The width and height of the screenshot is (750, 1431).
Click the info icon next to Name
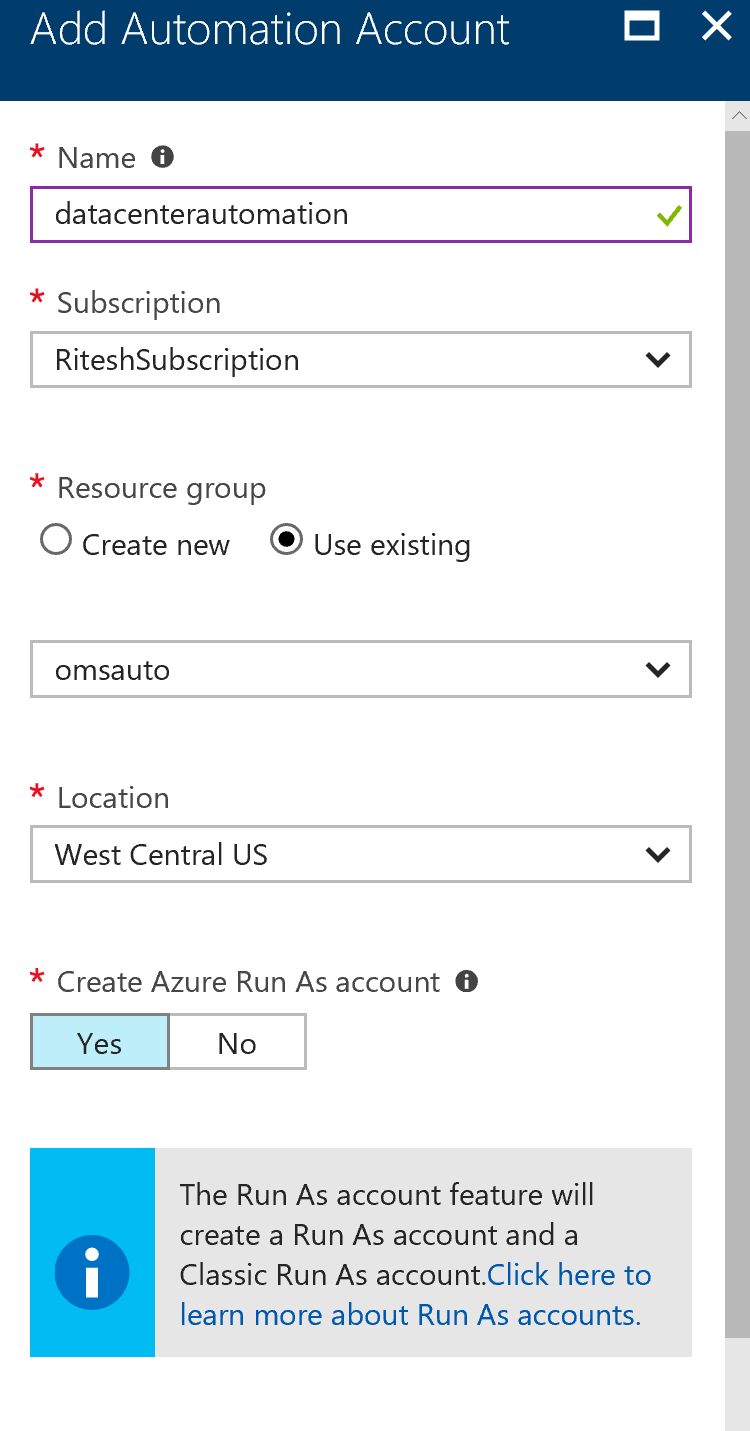(x=162, y=157)
